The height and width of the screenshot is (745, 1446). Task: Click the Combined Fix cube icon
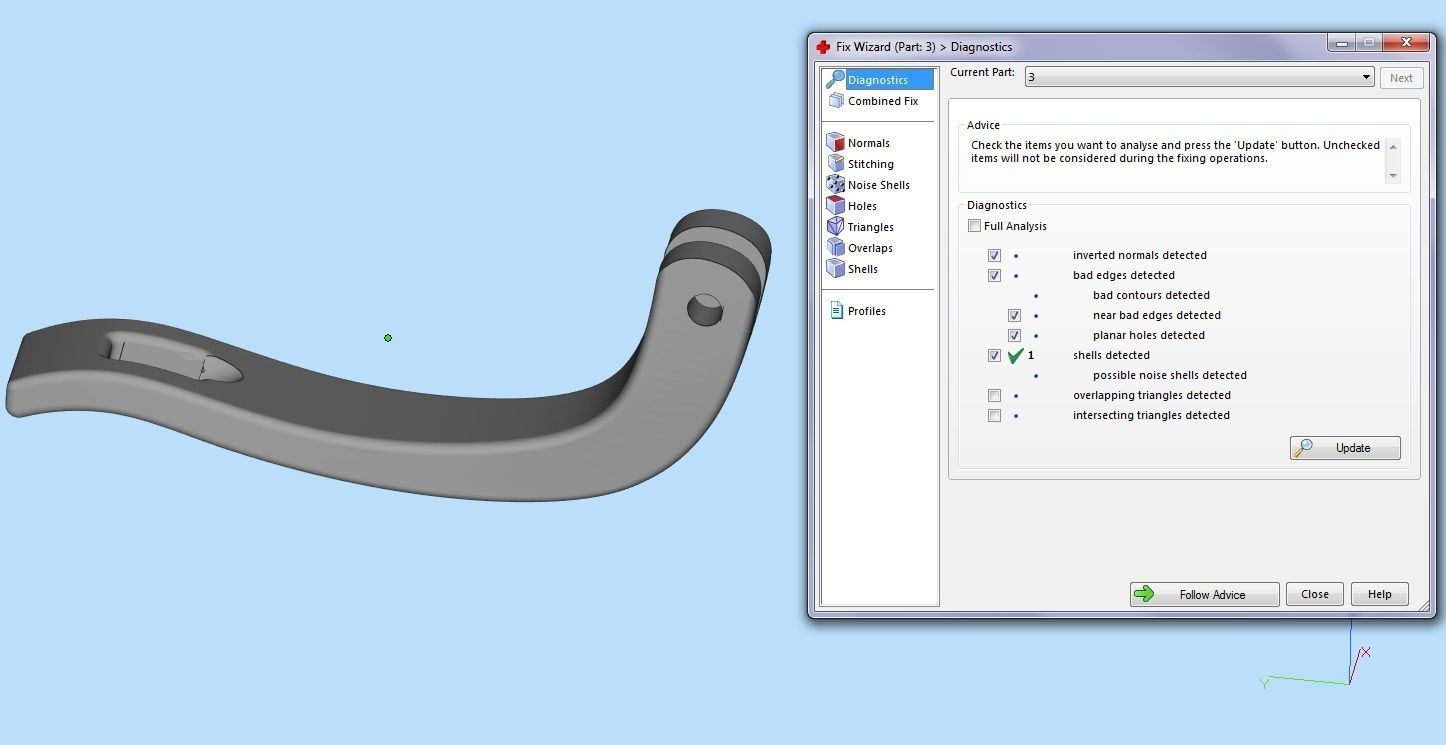pyautogui.click(x=836, y=101)
